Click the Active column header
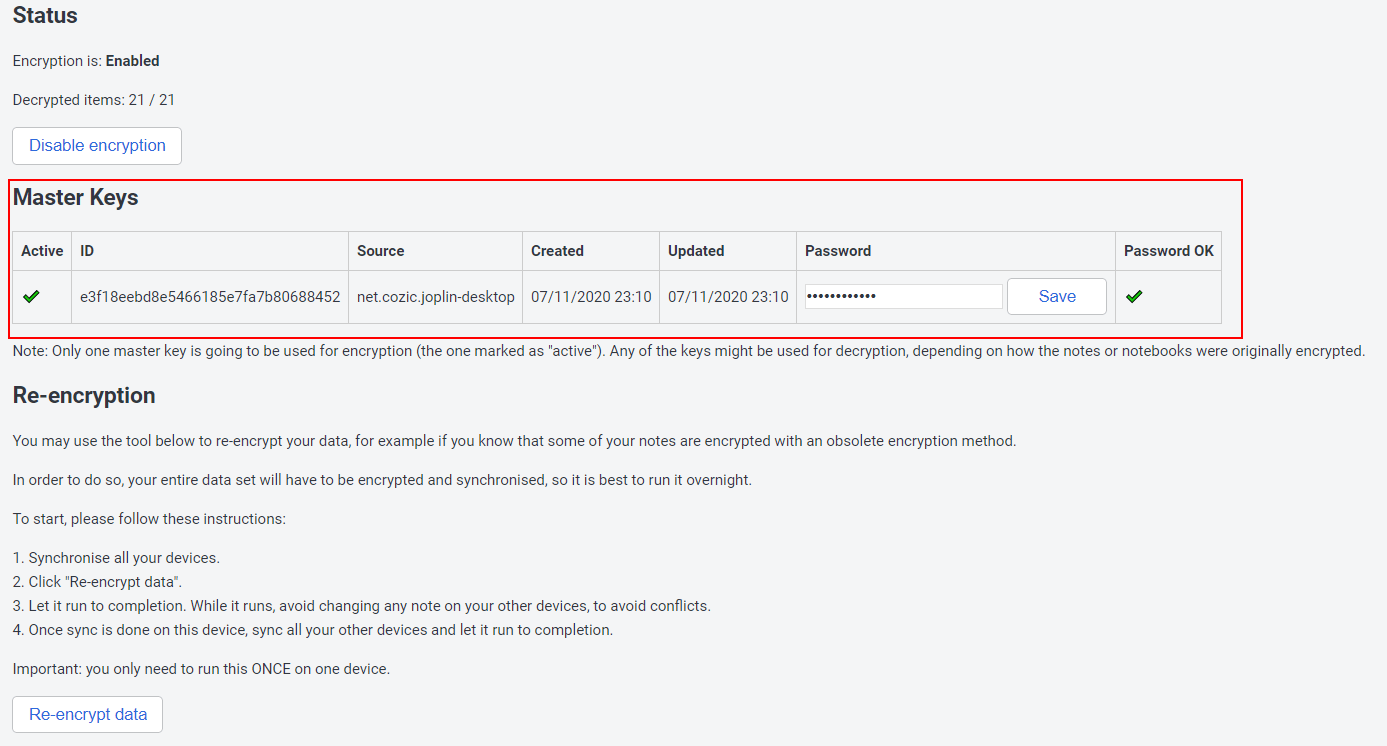 42,251
